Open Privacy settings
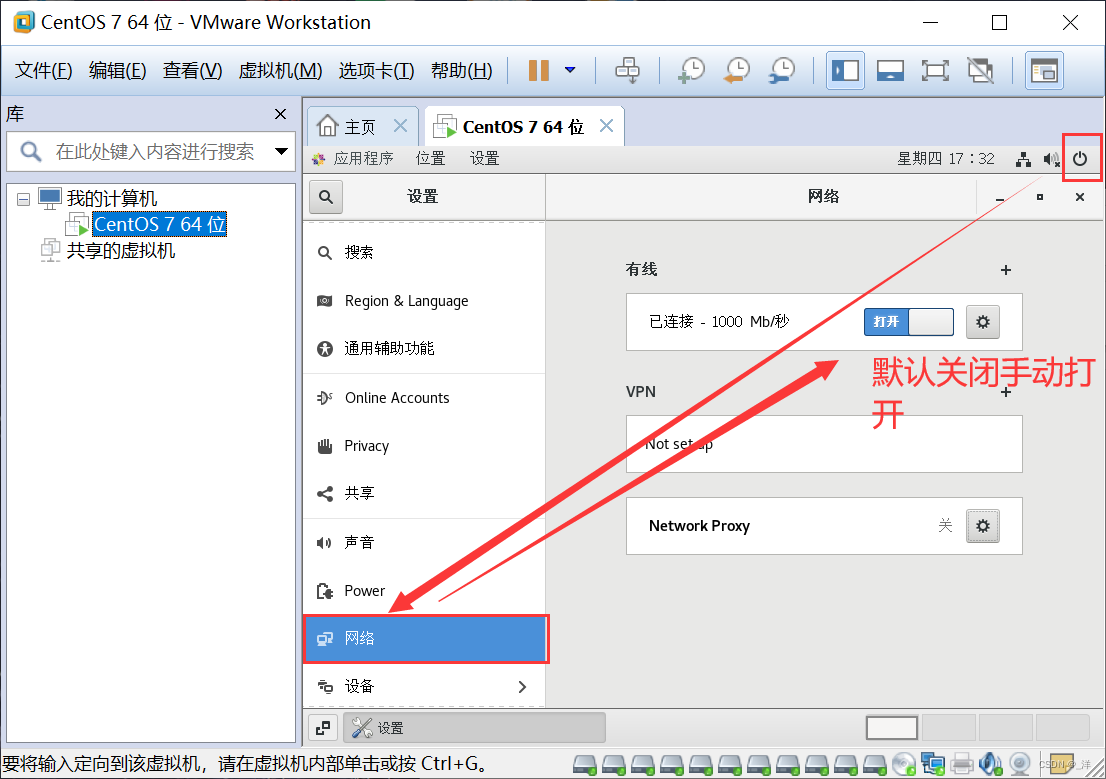Viewport: 1106px width, 779px height. pyautogui.click(x=424, y=446)
